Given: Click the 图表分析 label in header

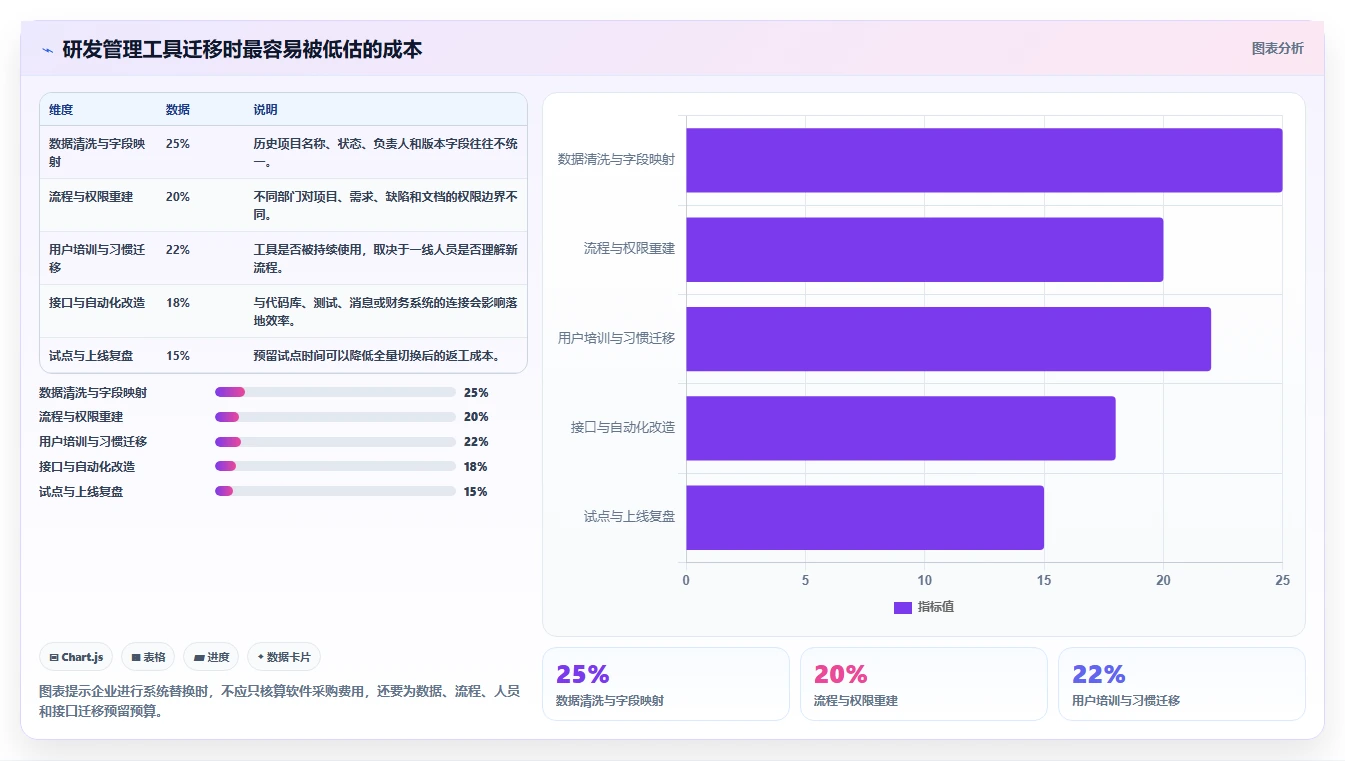Looking at the screenshot, I should click(1277, 48).
